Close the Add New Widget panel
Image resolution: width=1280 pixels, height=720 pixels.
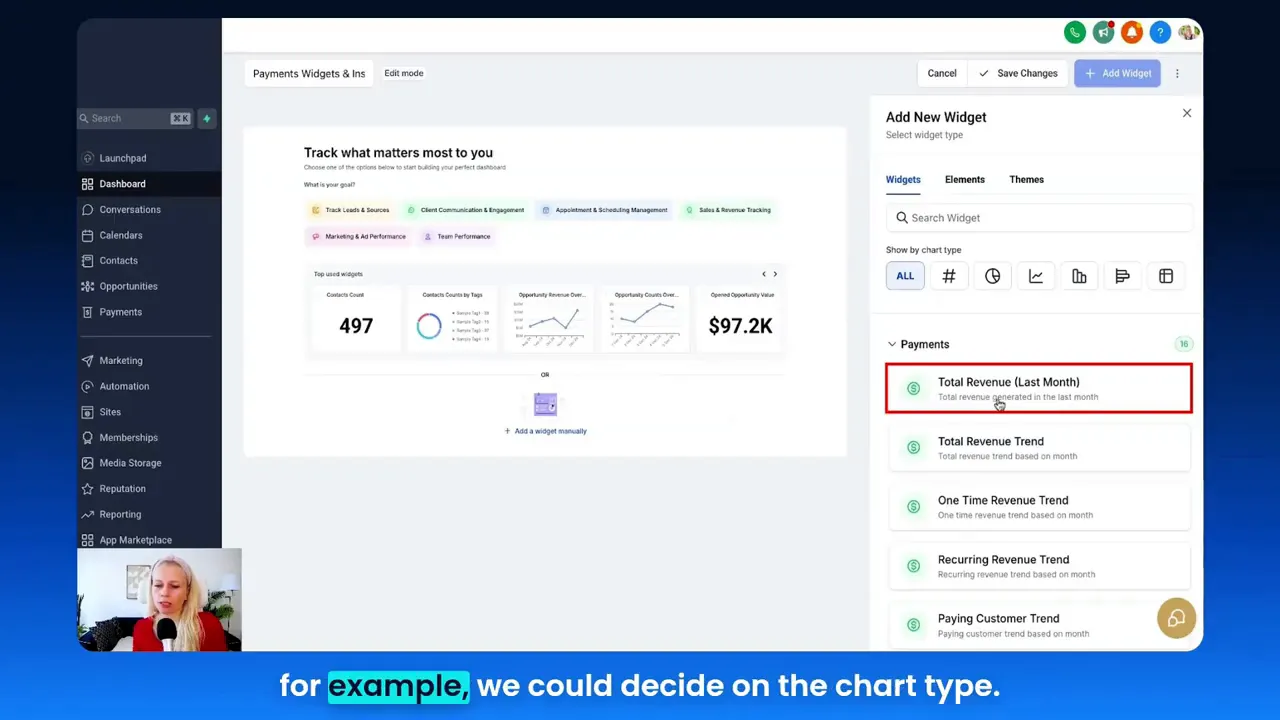click(1187, 113)
